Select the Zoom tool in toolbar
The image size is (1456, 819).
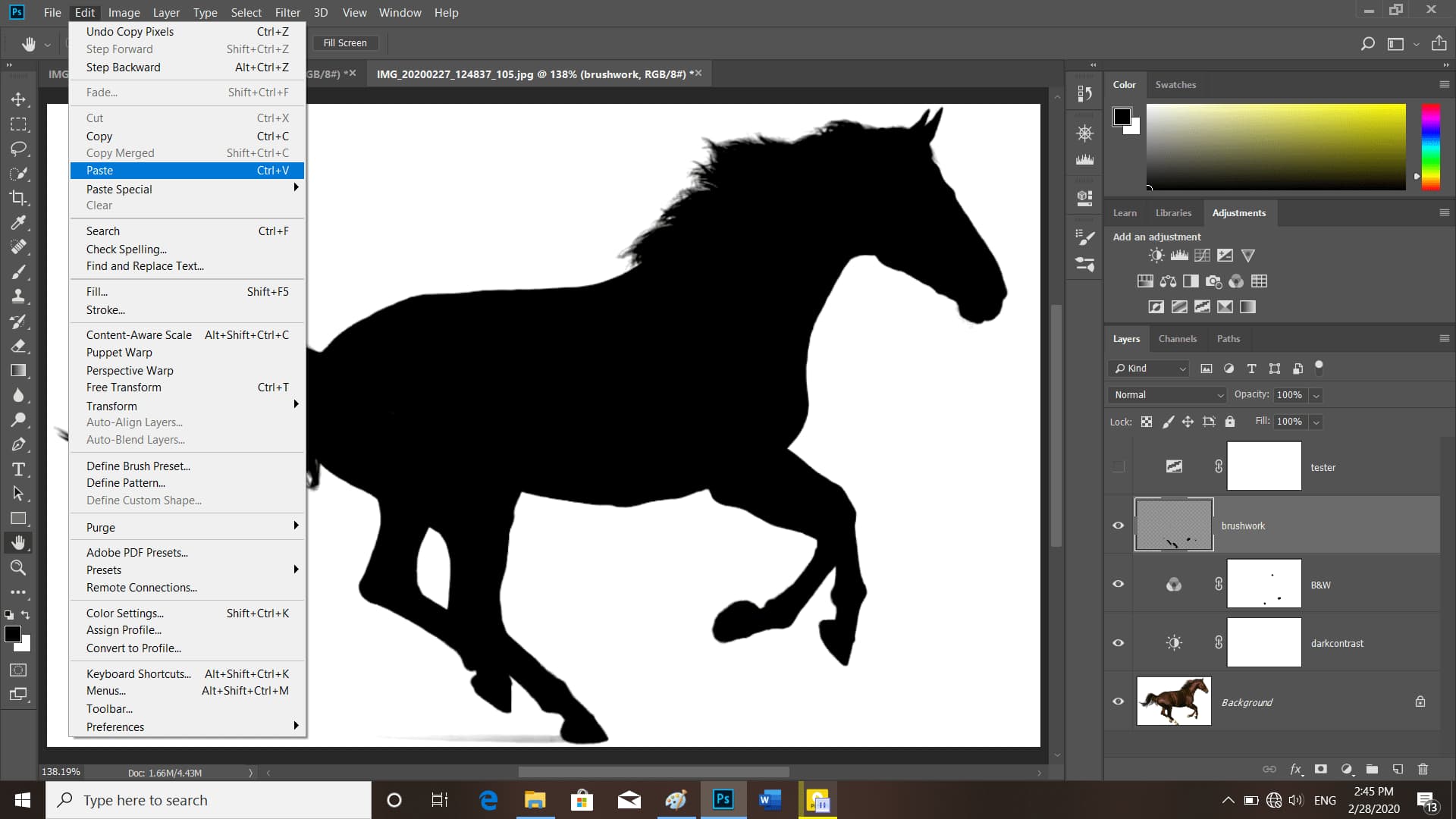[18, 567]
